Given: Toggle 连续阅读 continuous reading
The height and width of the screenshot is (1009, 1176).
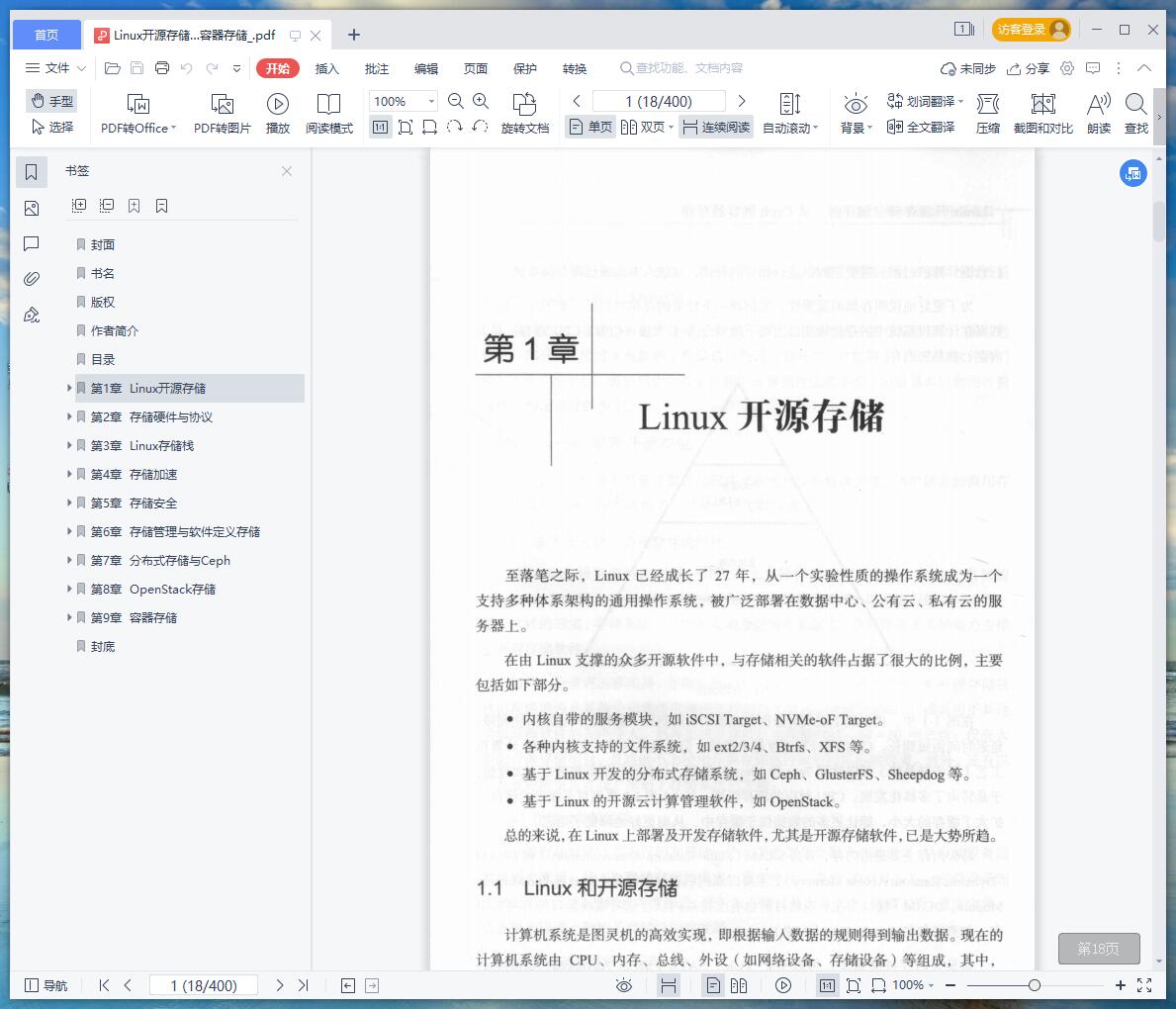Looking at the screenshot, I should [717, 127].
